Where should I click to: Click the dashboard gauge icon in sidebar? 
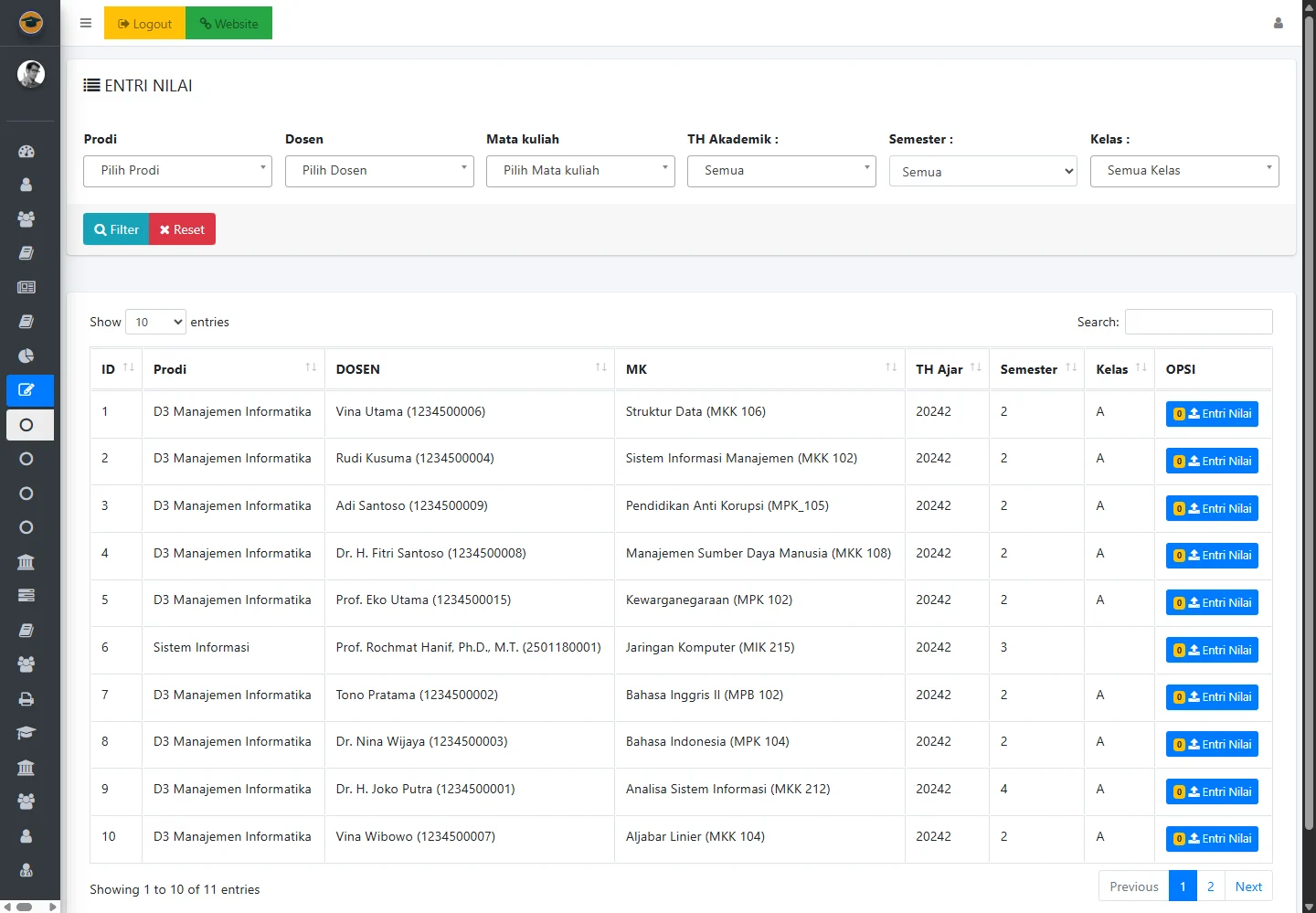click(27, 151)
